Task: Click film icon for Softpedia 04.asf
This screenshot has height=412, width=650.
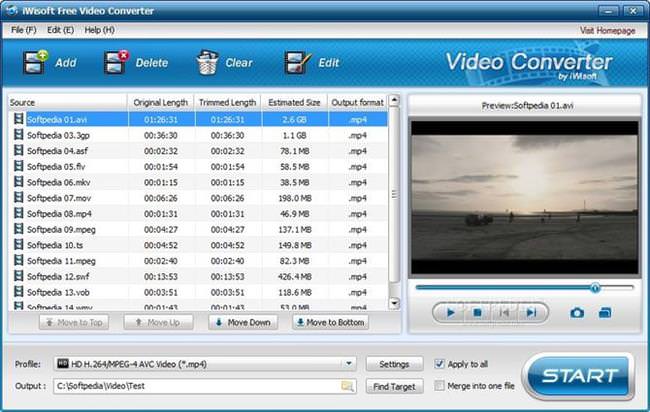Action: 18,150
